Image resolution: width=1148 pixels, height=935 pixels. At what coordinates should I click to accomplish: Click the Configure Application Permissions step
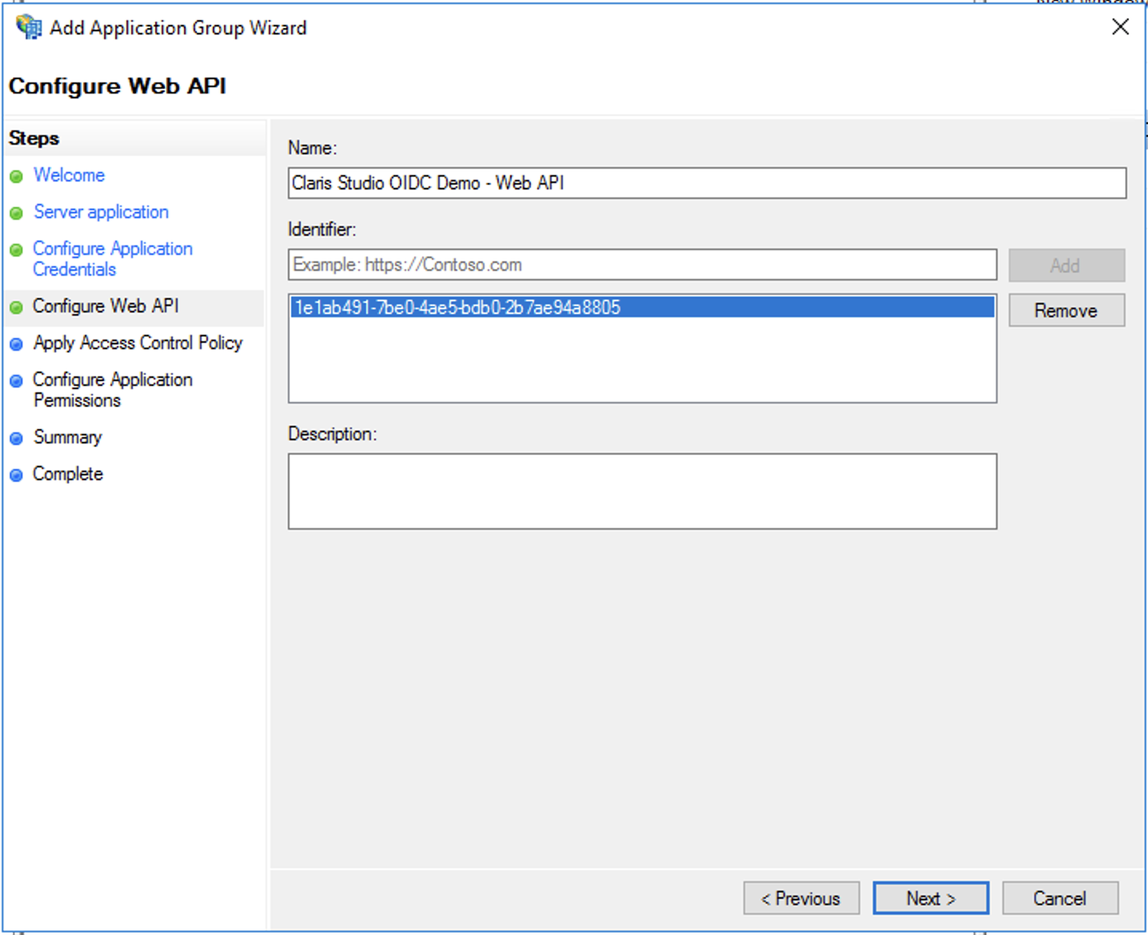[112, 390]
